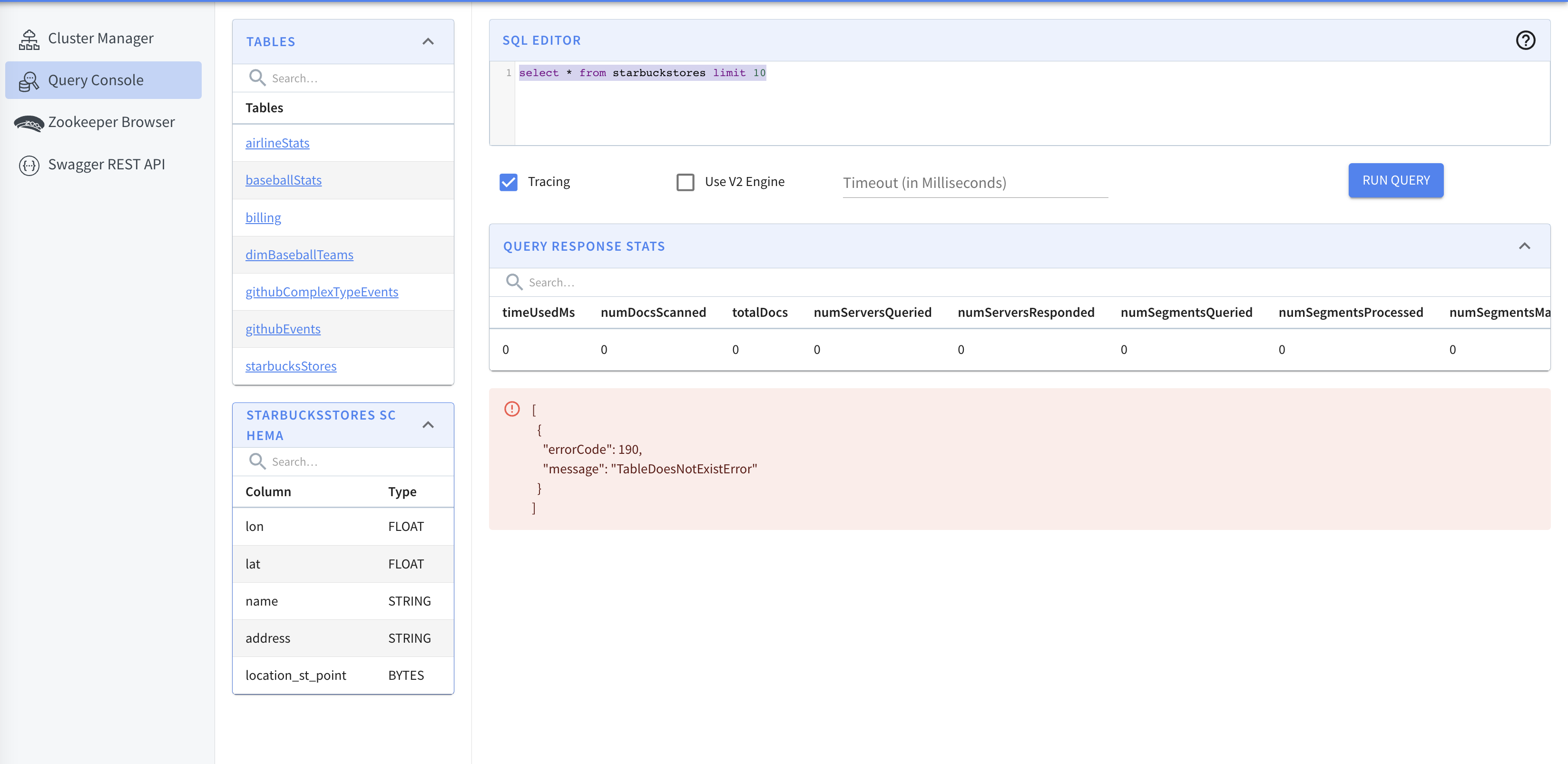
Task: Open Swagger REST API menu item
Action: point(107,165)
